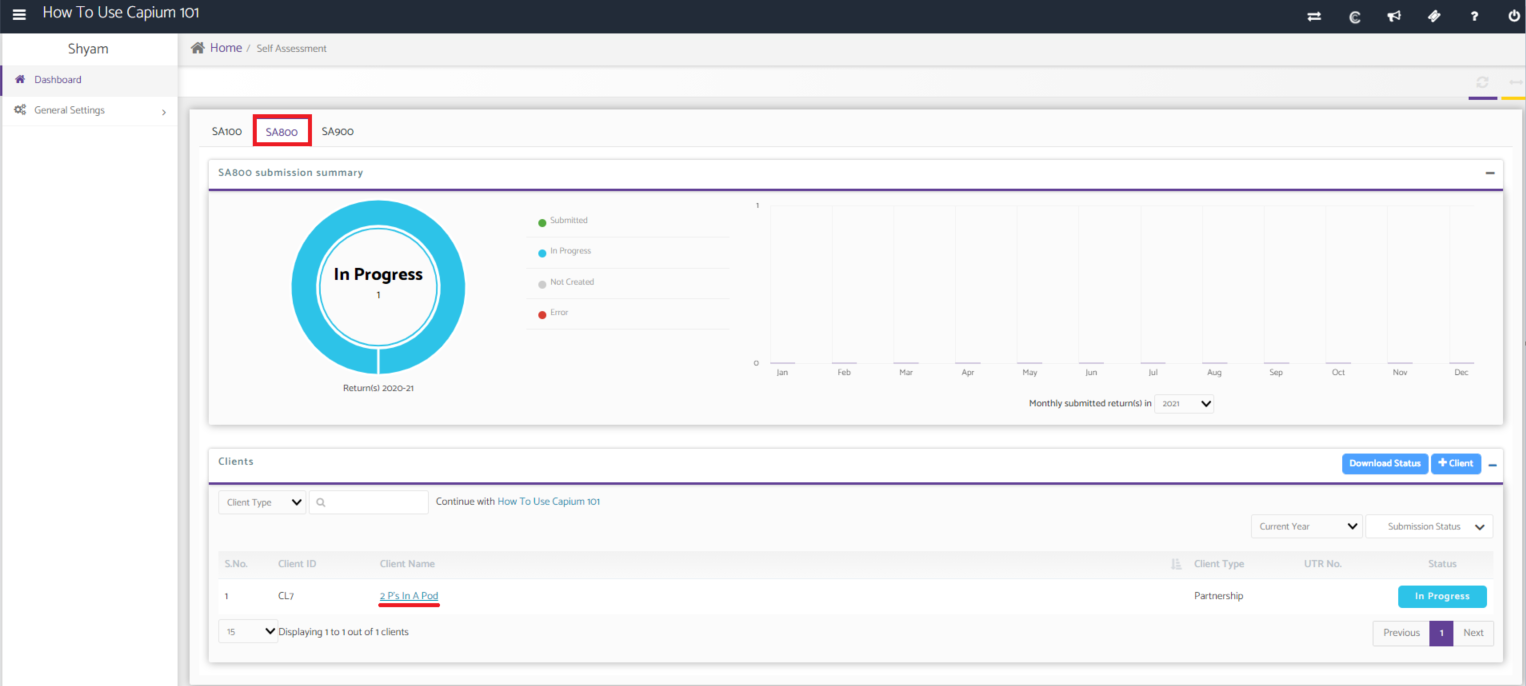This screenshot has height=686, width=1526.
Task: Click the Client Type column header
Action: tap(1219, 564)
